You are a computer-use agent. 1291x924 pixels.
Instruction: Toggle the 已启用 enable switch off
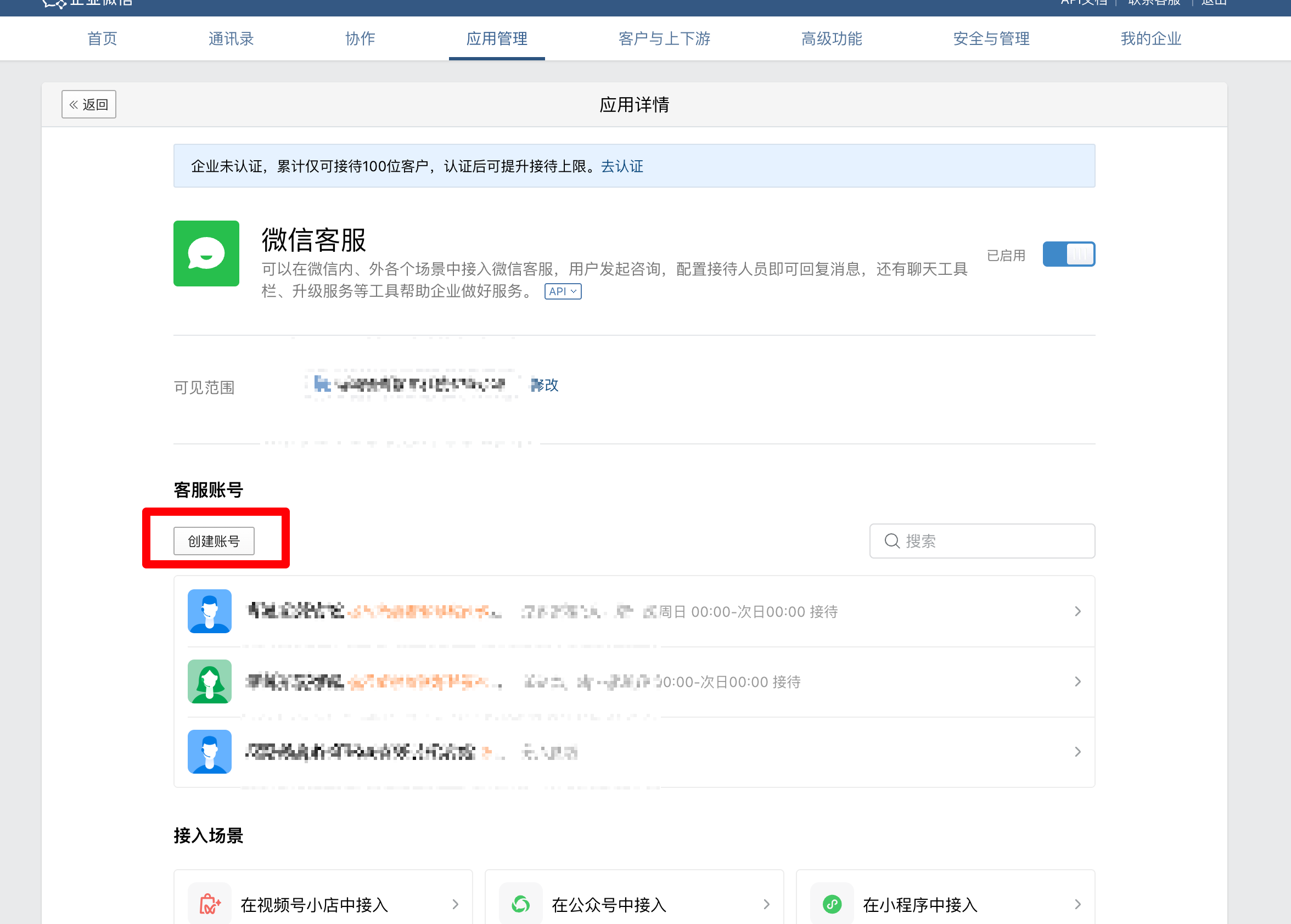1069,255
